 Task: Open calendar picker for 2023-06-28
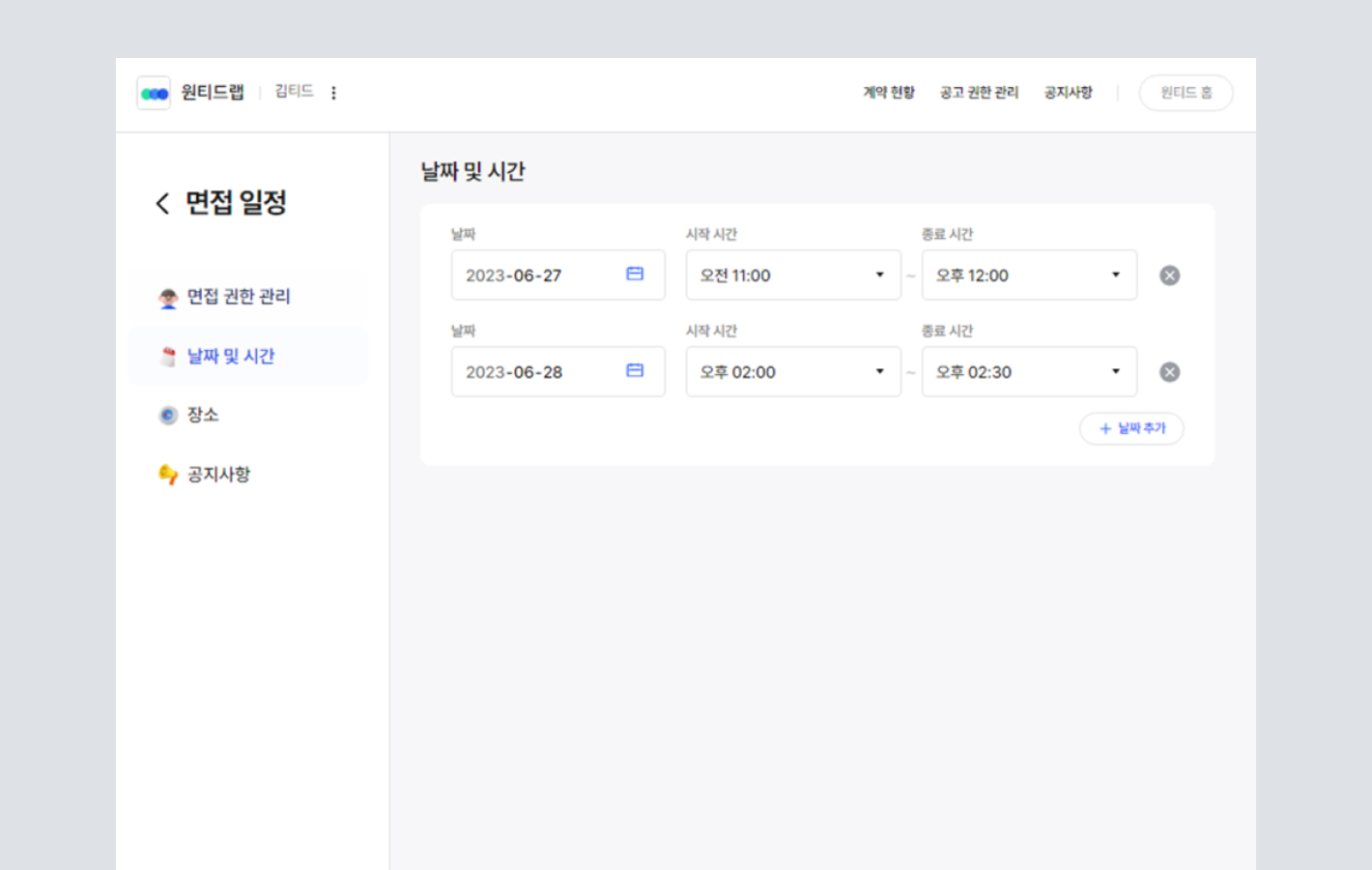click(635, 371)
